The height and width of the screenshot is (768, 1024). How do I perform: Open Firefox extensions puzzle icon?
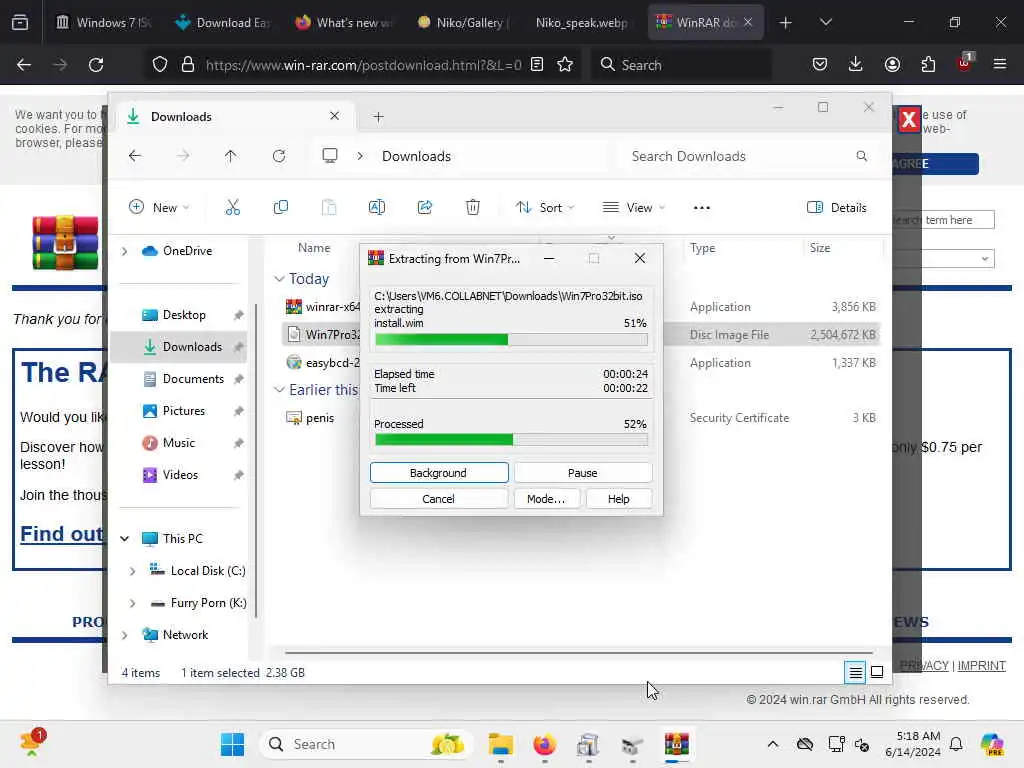tap(928, 65)
